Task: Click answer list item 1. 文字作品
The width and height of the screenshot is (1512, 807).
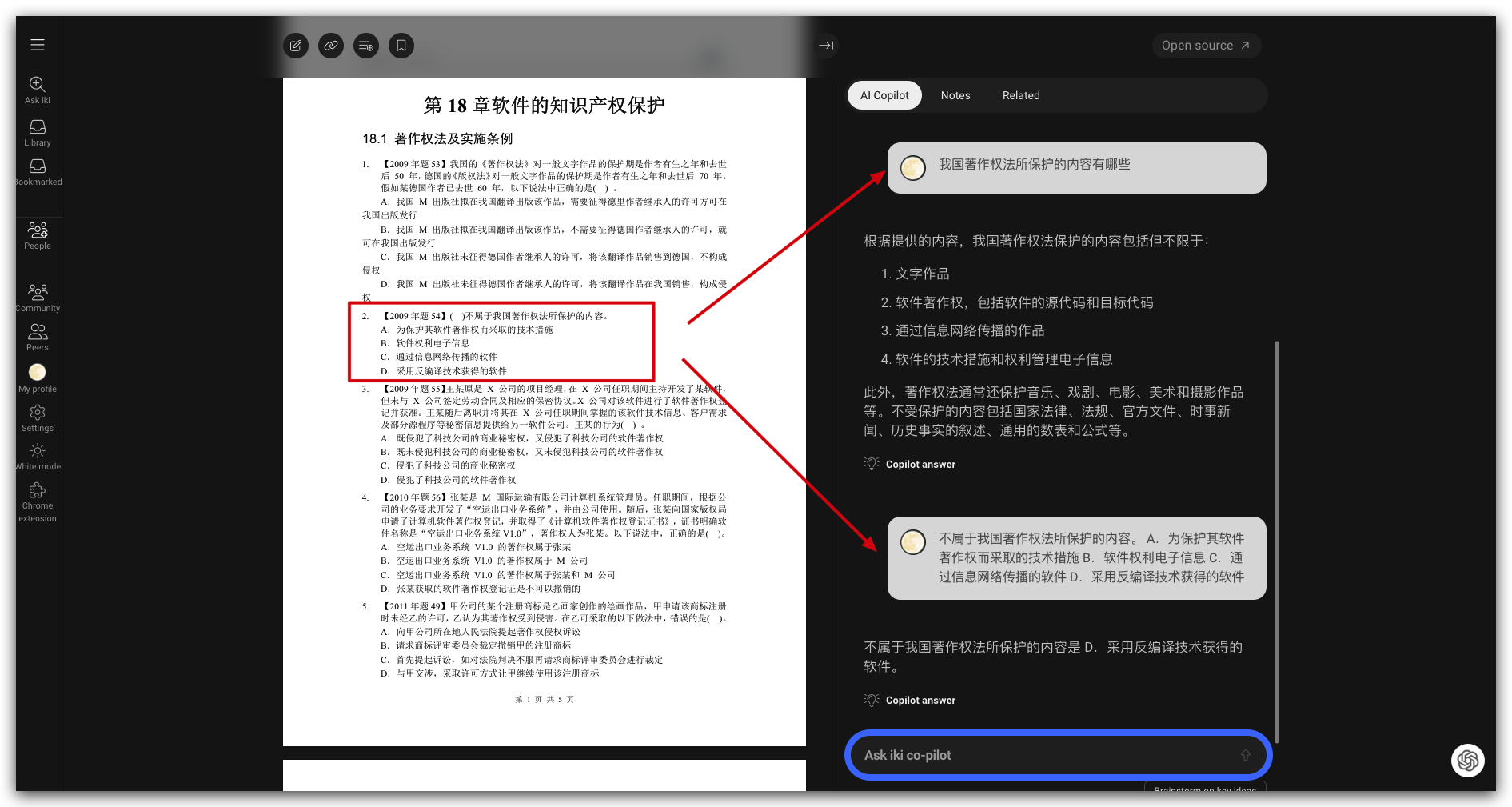Action: pyautogui.click(x=915, y=274)
